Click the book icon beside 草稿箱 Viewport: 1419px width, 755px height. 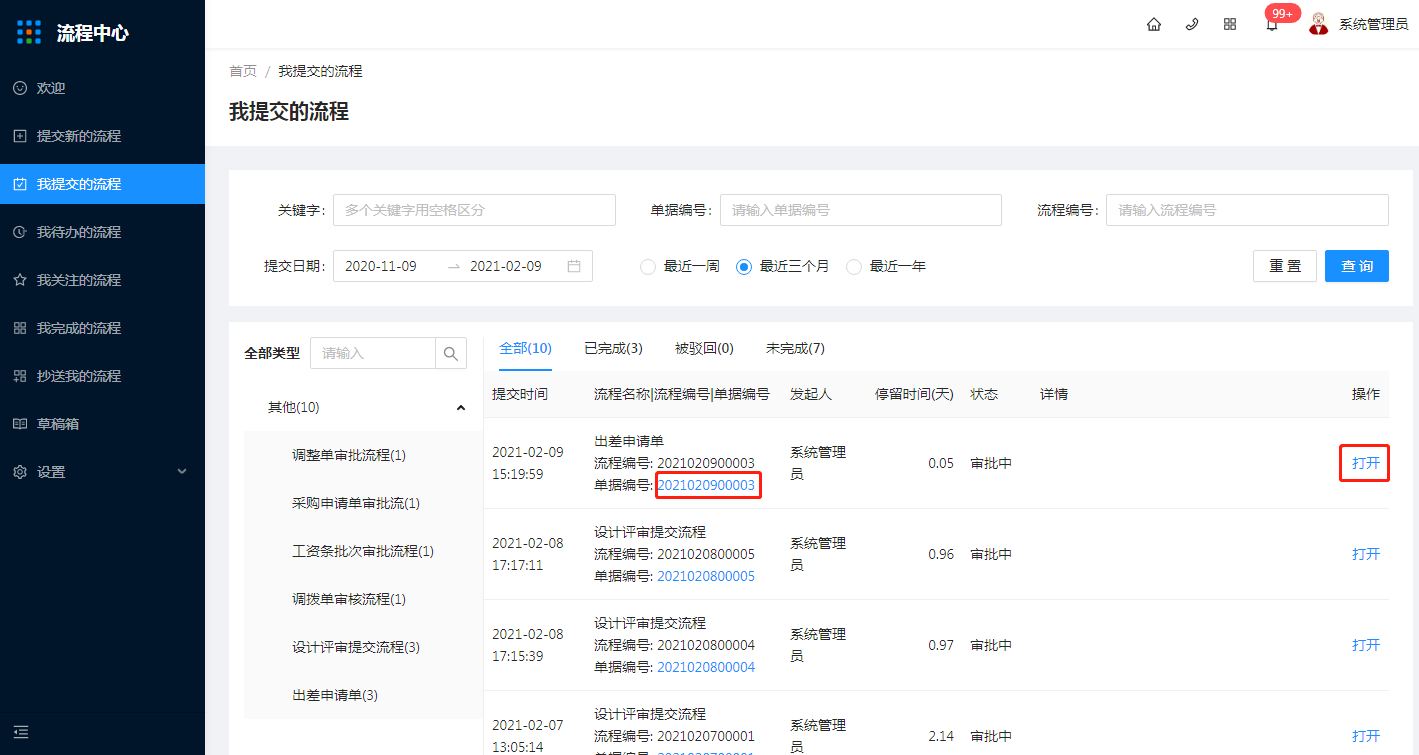coord(20,424)
